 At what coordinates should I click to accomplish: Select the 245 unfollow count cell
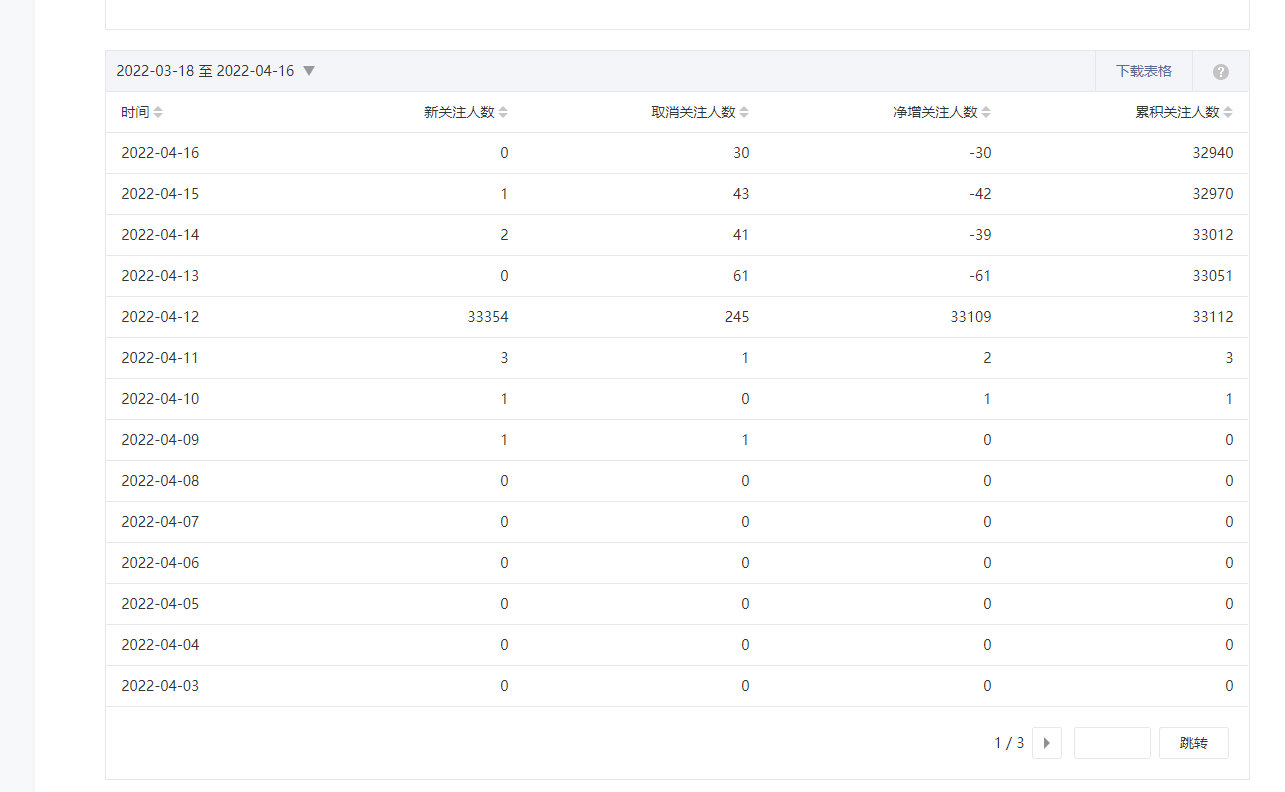click(x=737, y=317)
